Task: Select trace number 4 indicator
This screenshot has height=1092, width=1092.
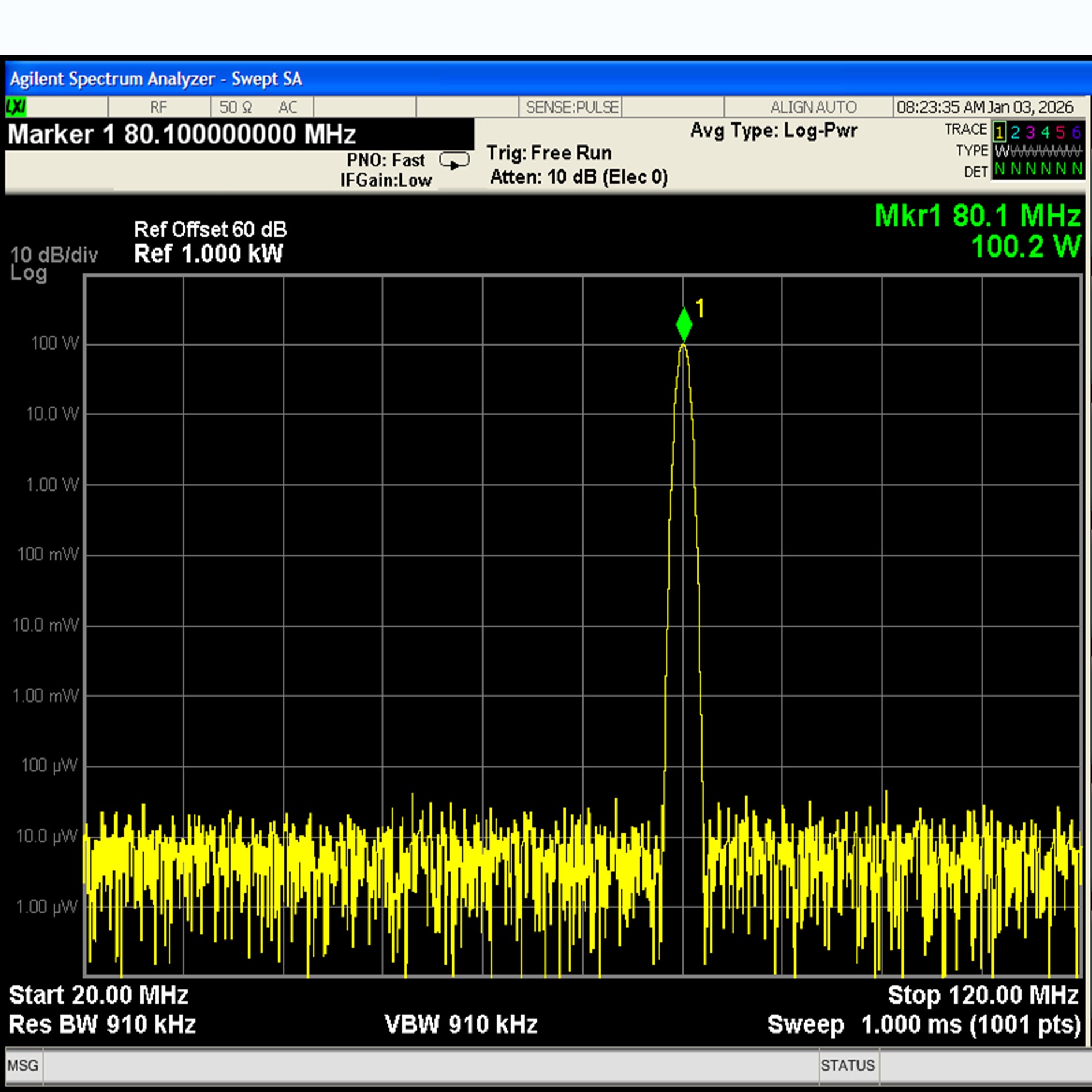Action: (1045, 133)
